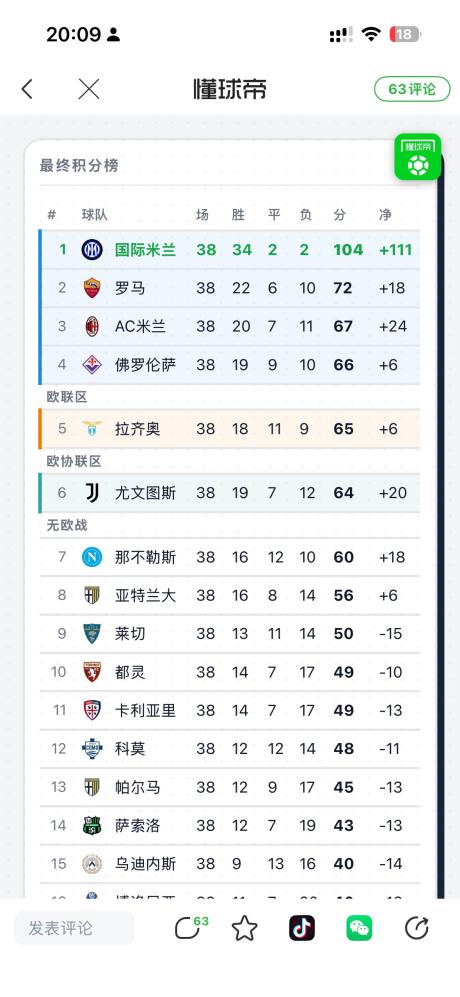Screen dimensions: 460x997
Task: Share via the TikTok icon
Action: point(302,928)
